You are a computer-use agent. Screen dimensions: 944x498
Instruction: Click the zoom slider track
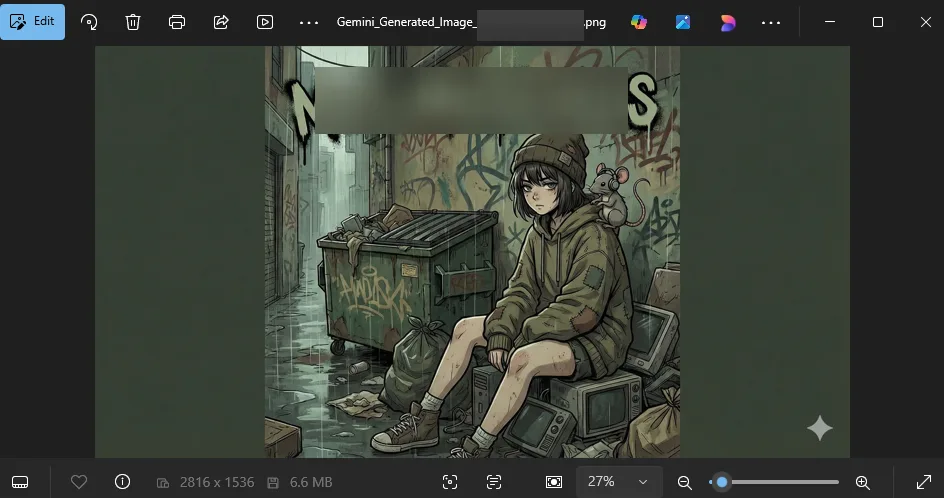tap(780, 482)
